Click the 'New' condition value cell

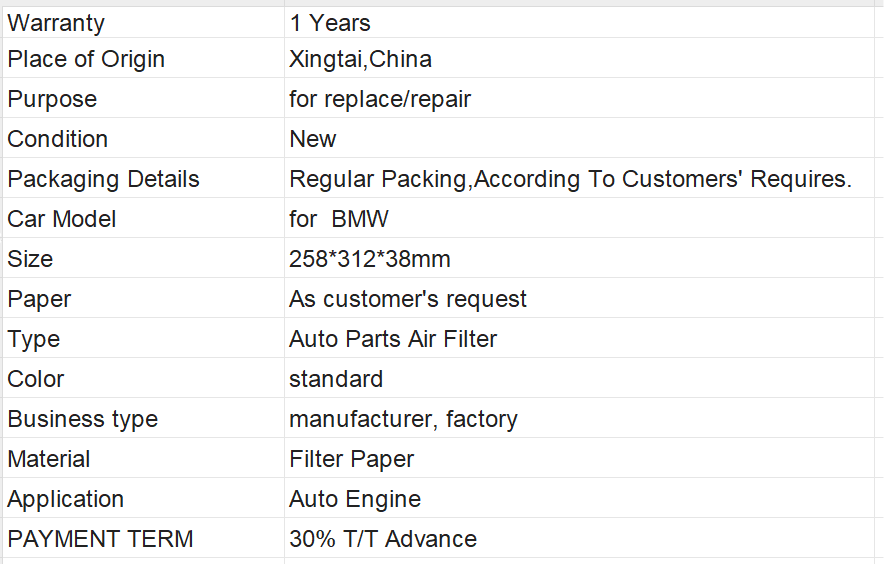coord(580,138)
